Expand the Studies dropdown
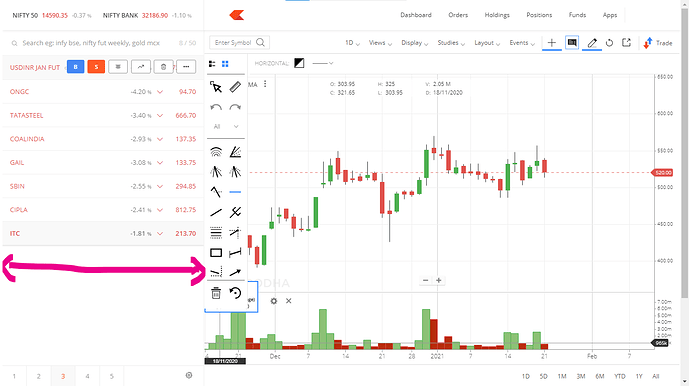Image resolution: width=689 pixels, height=386 pixels. 451,43
